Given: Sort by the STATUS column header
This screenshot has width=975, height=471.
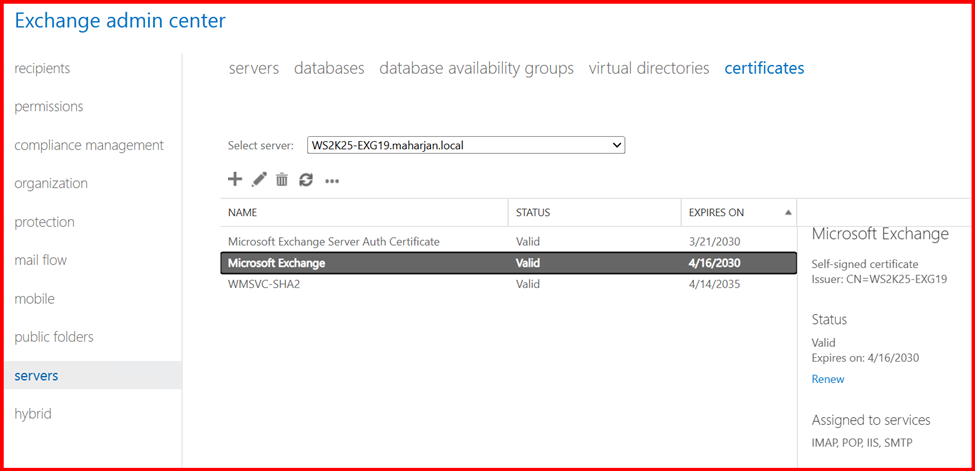Looking at the screenshot, I should 533,213.
